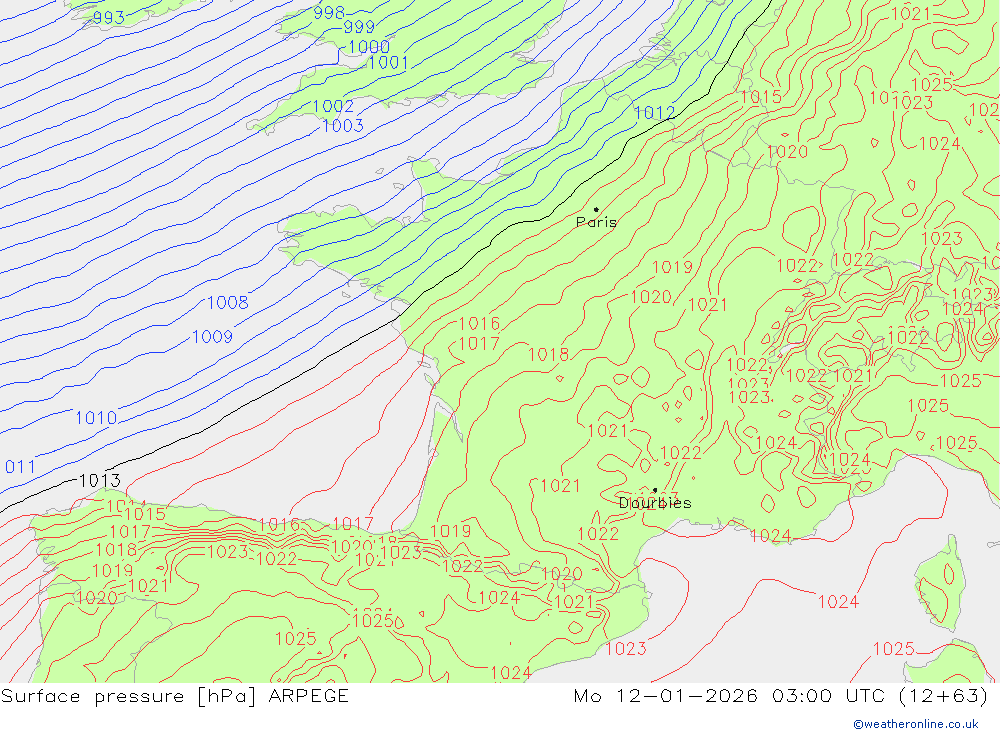Click the red 1024 label over the Mediterranean
Image resolution: width=1000 pixels, height=733 pixels.
click(x=838, y=602)
